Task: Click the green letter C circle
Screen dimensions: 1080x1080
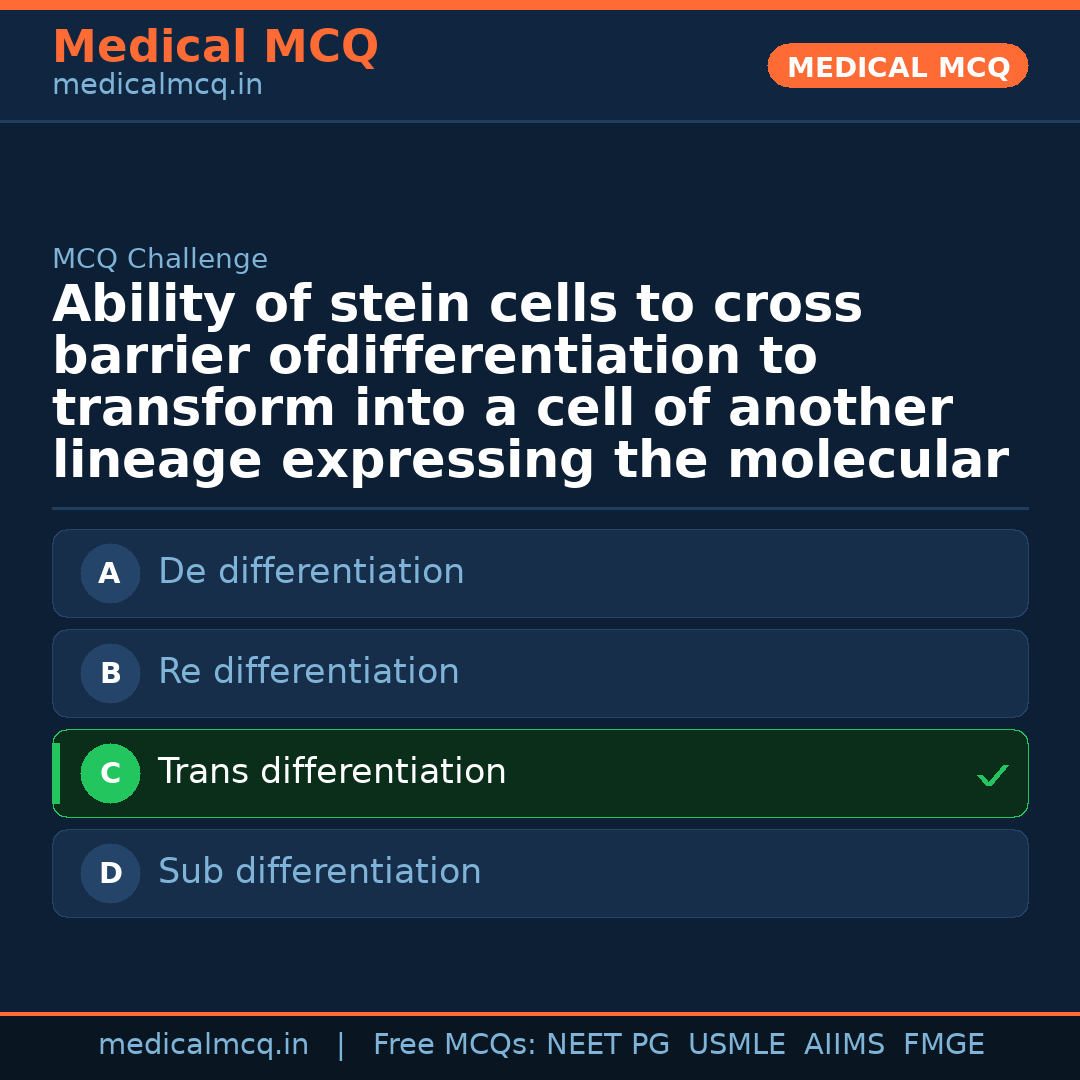Action: coord(110,773)
